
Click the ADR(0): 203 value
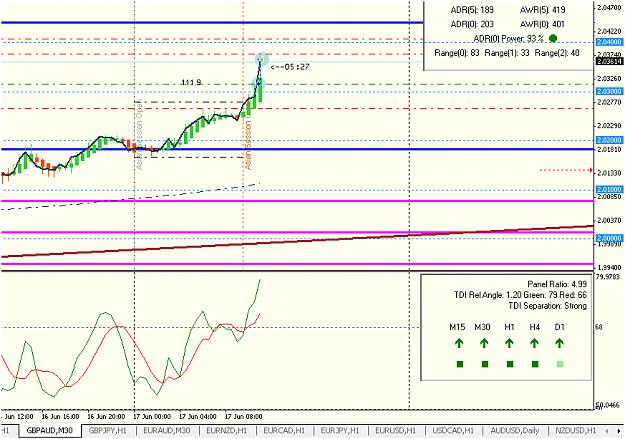472,24
